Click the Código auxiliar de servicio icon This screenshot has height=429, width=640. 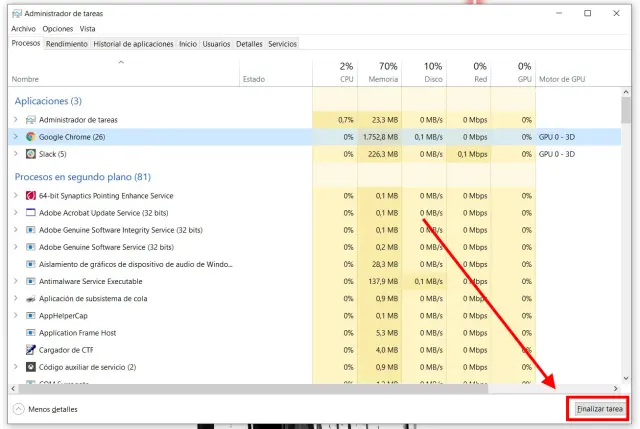[31, 367]
